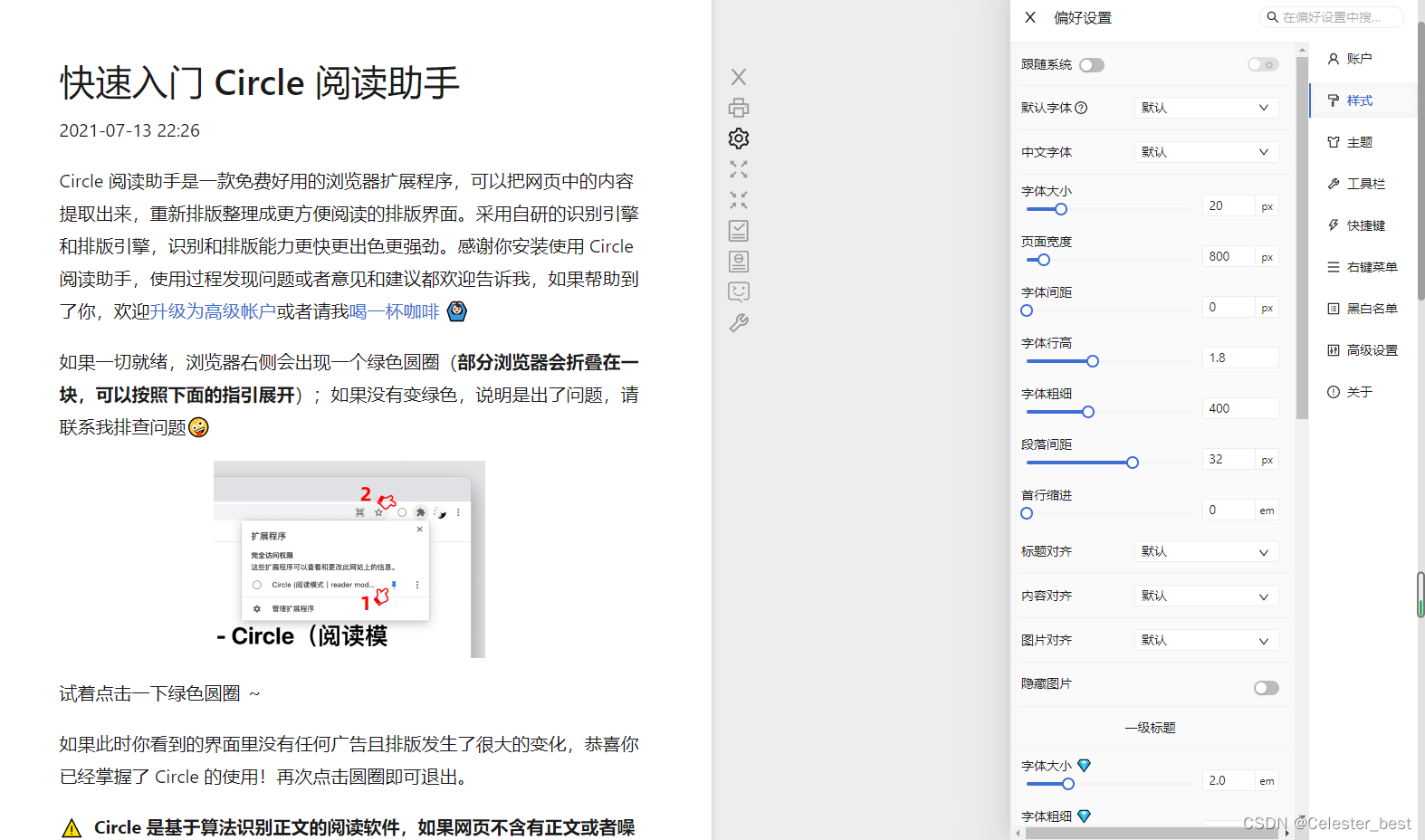Click the diamond icon beside heading 字体粗细
This screenshot has height=840, width=1425.
(1084, 816)
